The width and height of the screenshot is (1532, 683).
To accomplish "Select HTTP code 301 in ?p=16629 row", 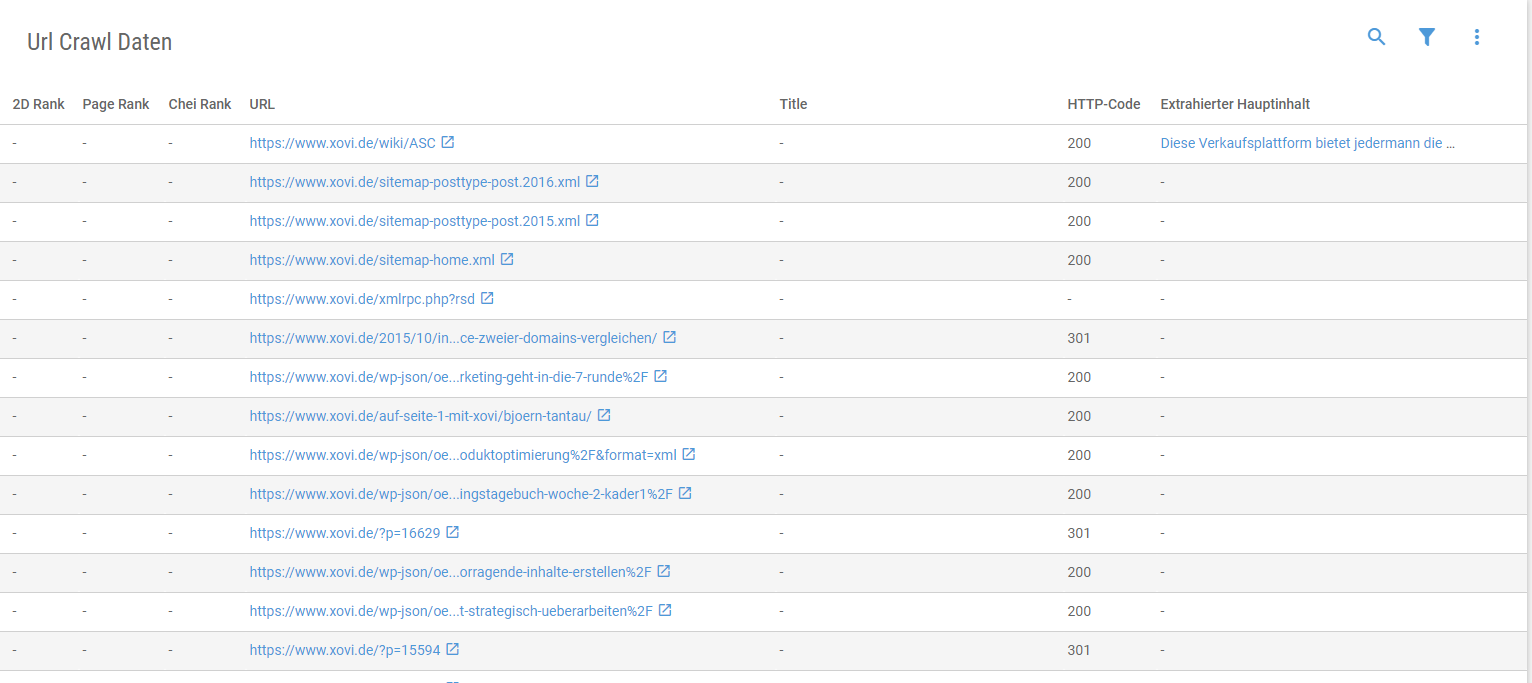I will (x=1079, y=533).
